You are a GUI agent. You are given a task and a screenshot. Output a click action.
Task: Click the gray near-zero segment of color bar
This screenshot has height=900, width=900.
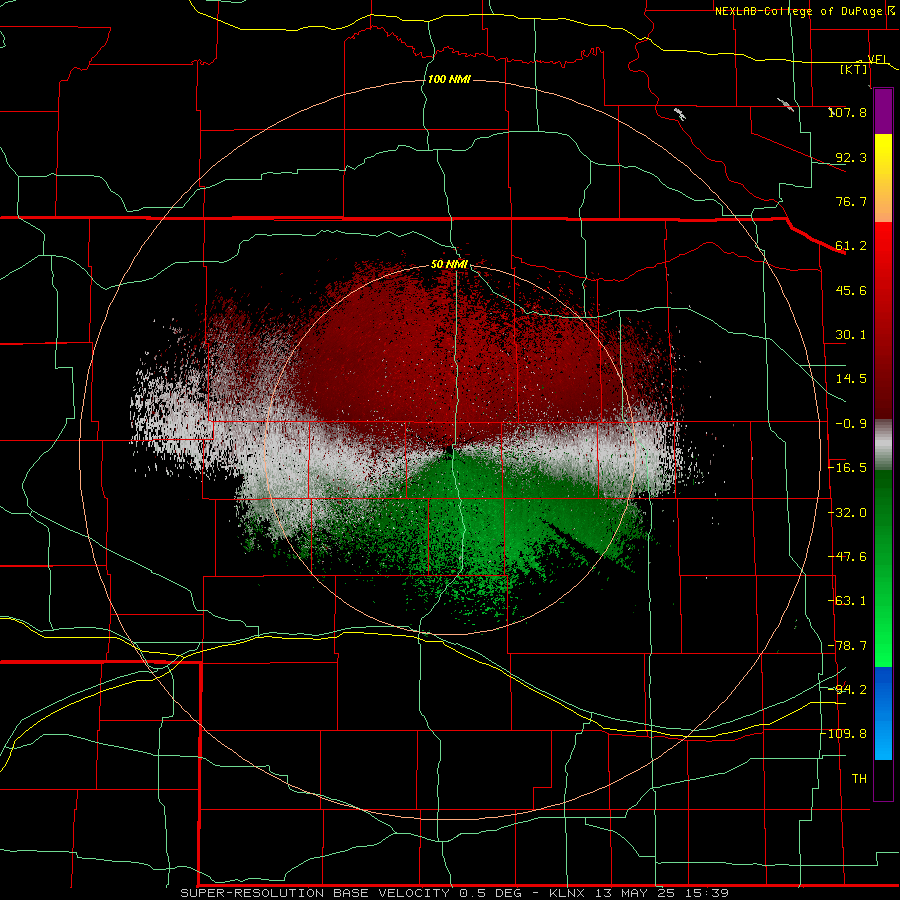tap(883, 445)
